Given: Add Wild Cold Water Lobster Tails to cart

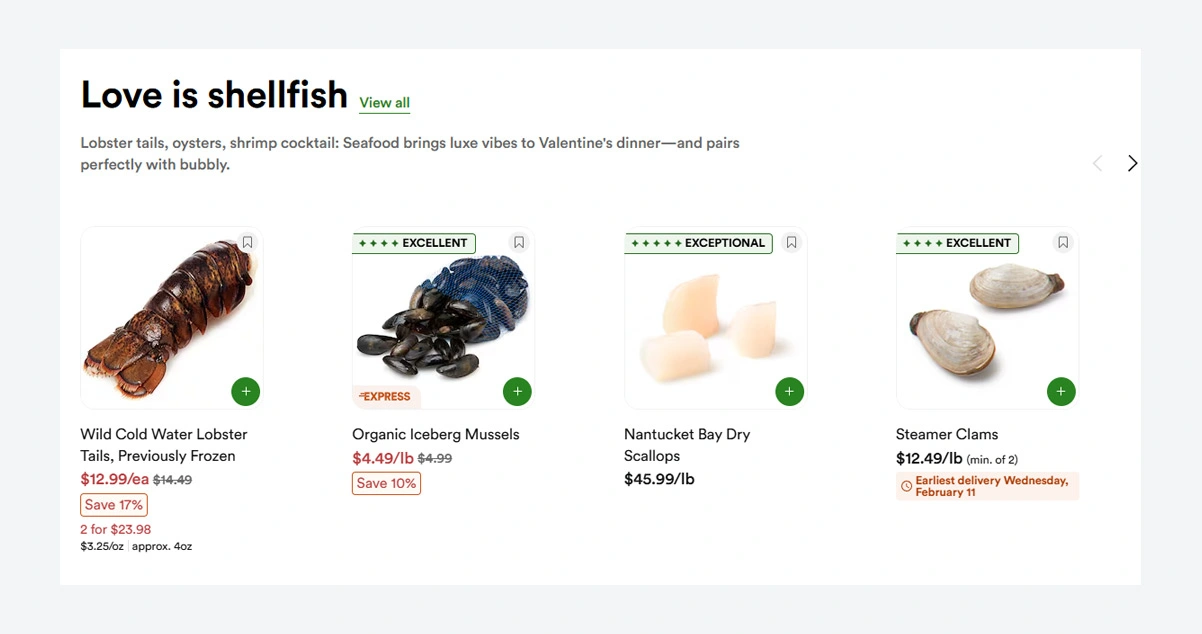Looking at the screenshot, I should 246,391.
